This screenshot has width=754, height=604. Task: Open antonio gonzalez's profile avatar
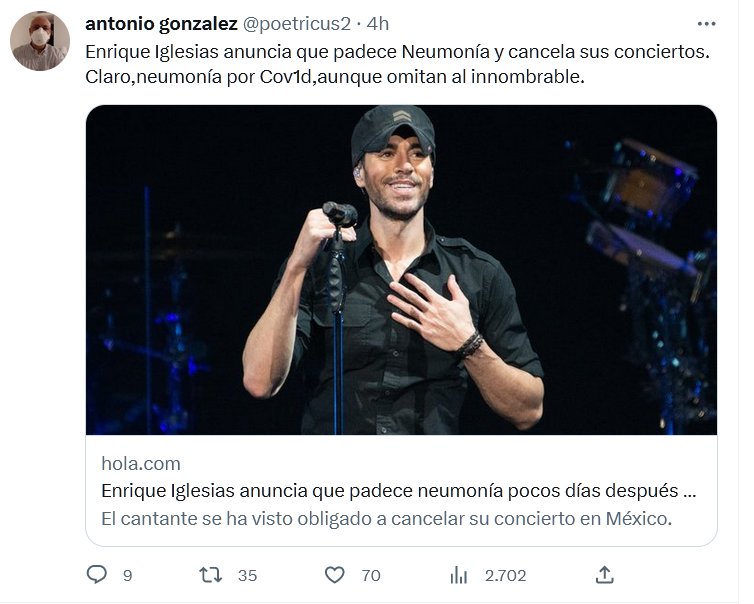click(x=40, y=41)
